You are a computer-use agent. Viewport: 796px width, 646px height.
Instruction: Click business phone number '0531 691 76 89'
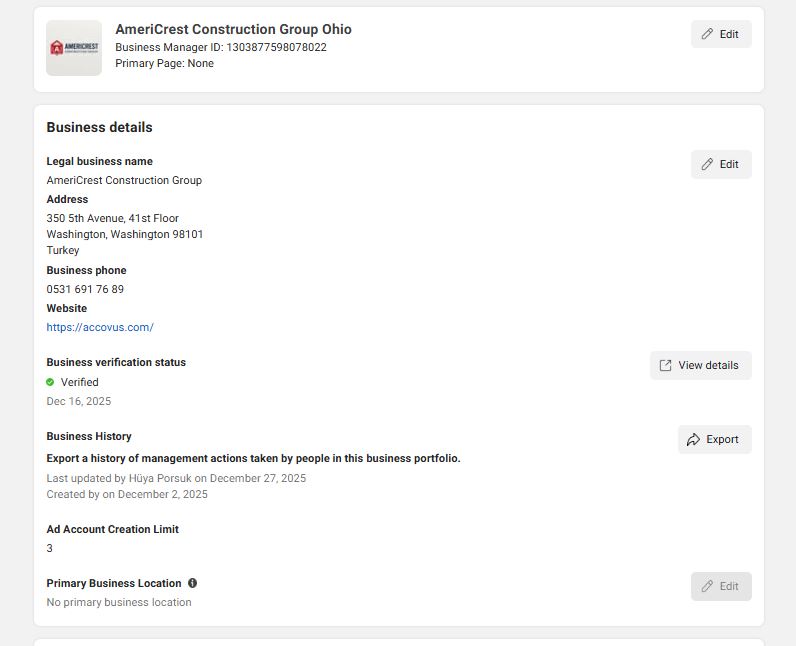point(85,289)
